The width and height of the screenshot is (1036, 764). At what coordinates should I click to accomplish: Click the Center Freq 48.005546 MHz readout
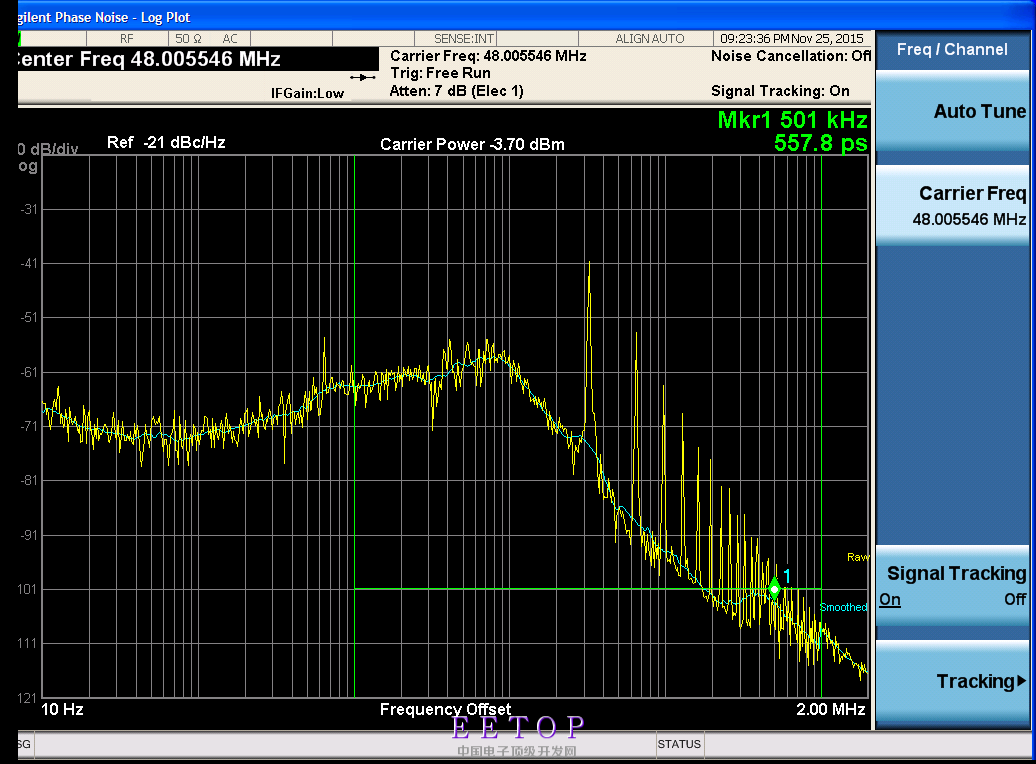(x=148, y=59)
